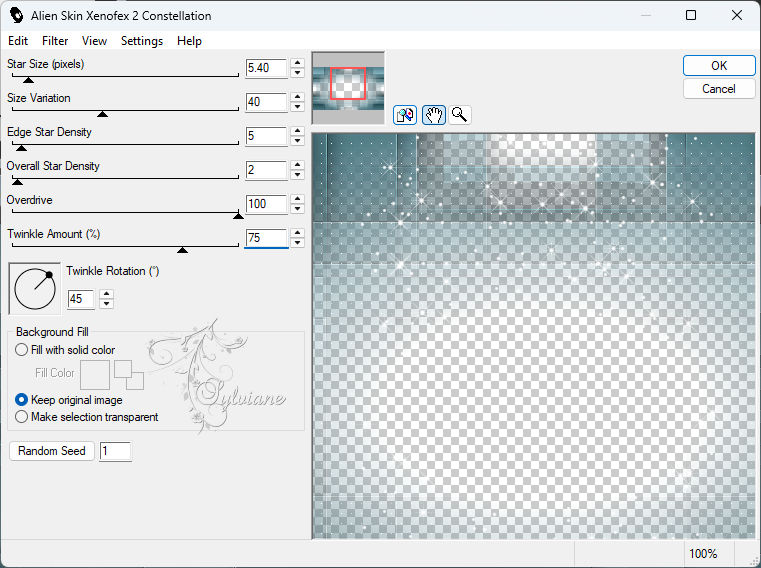The height and width of the screenshot is (568, 761).
Task: Click the Overall Star Density slider handle
Action: click(x=17, y=182)
